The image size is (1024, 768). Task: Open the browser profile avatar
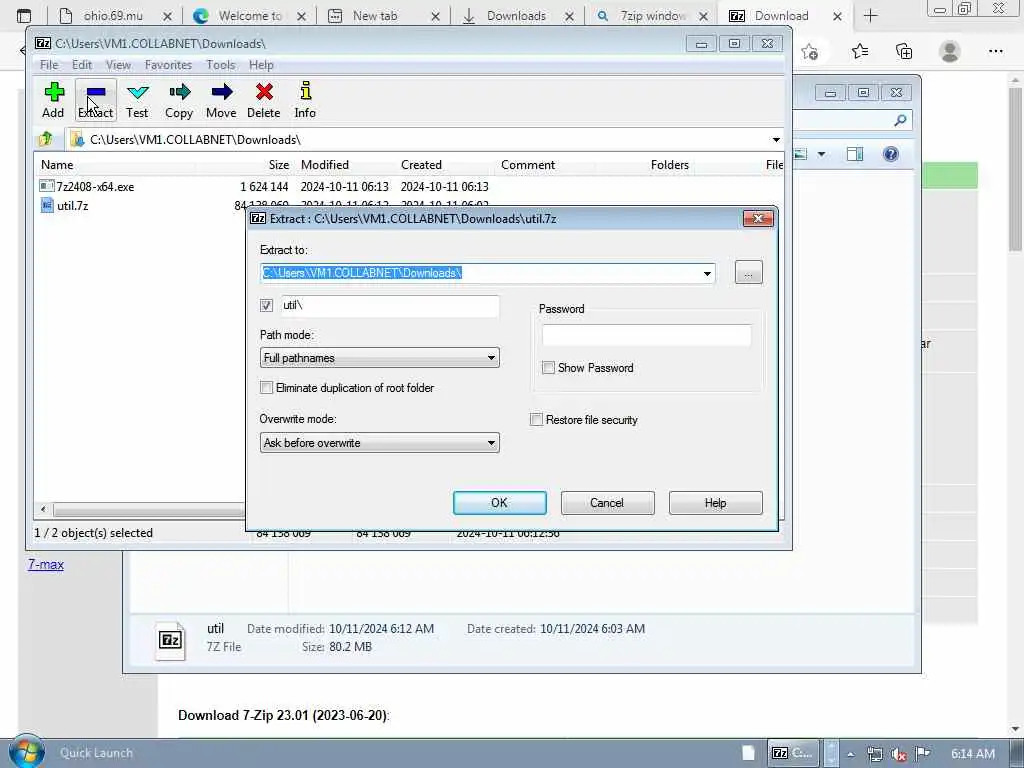[x=950, y=52]
